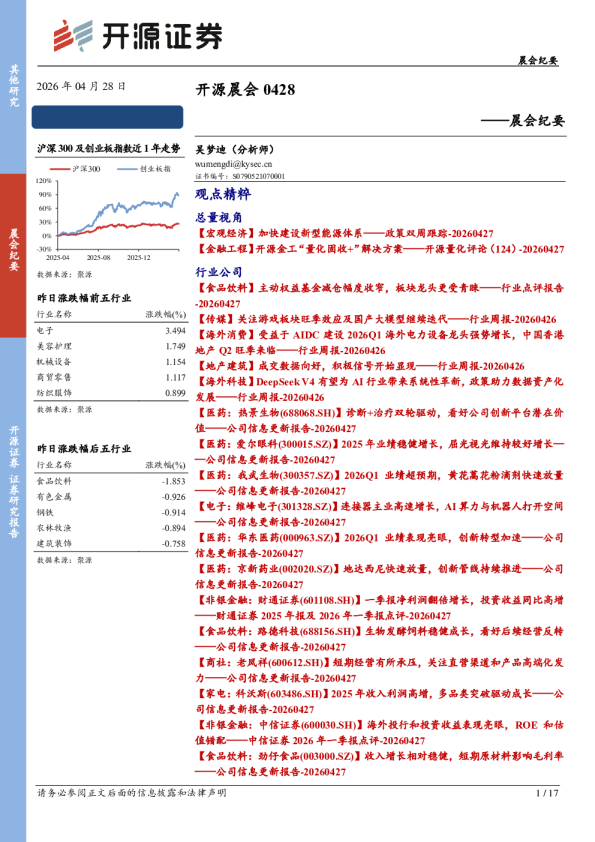Click the value -1.853 in losers table
Viewport: 595px width, 842px height.
[x=174, y=481]
